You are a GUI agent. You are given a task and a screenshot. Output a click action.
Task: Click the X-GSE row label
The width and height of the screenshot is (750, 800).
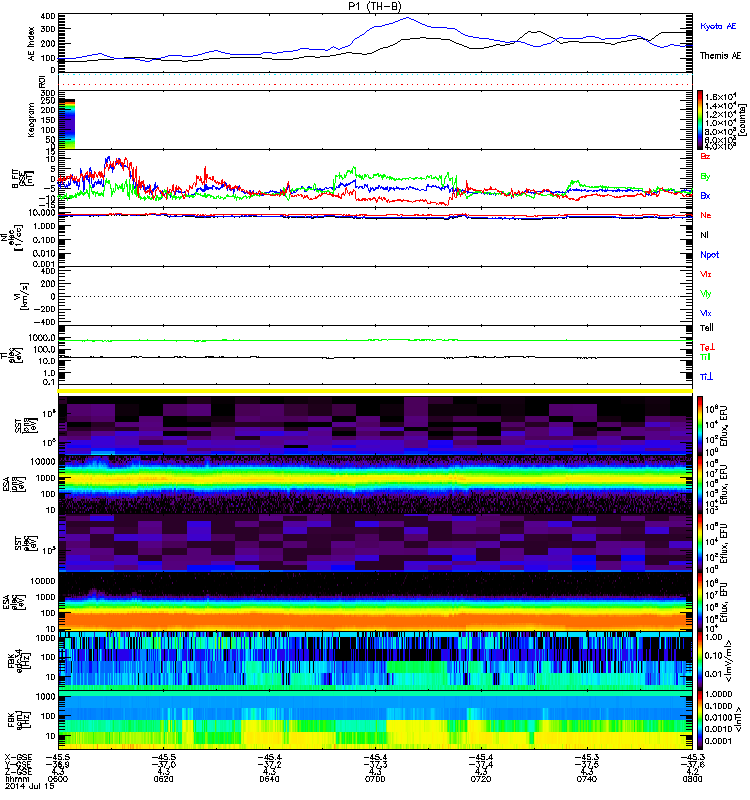tap(17, 758)
